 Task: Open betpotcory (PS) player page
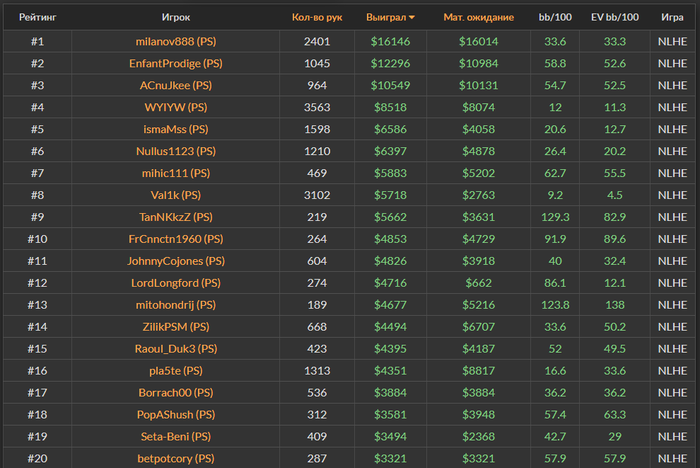click(x=176, y=458)
